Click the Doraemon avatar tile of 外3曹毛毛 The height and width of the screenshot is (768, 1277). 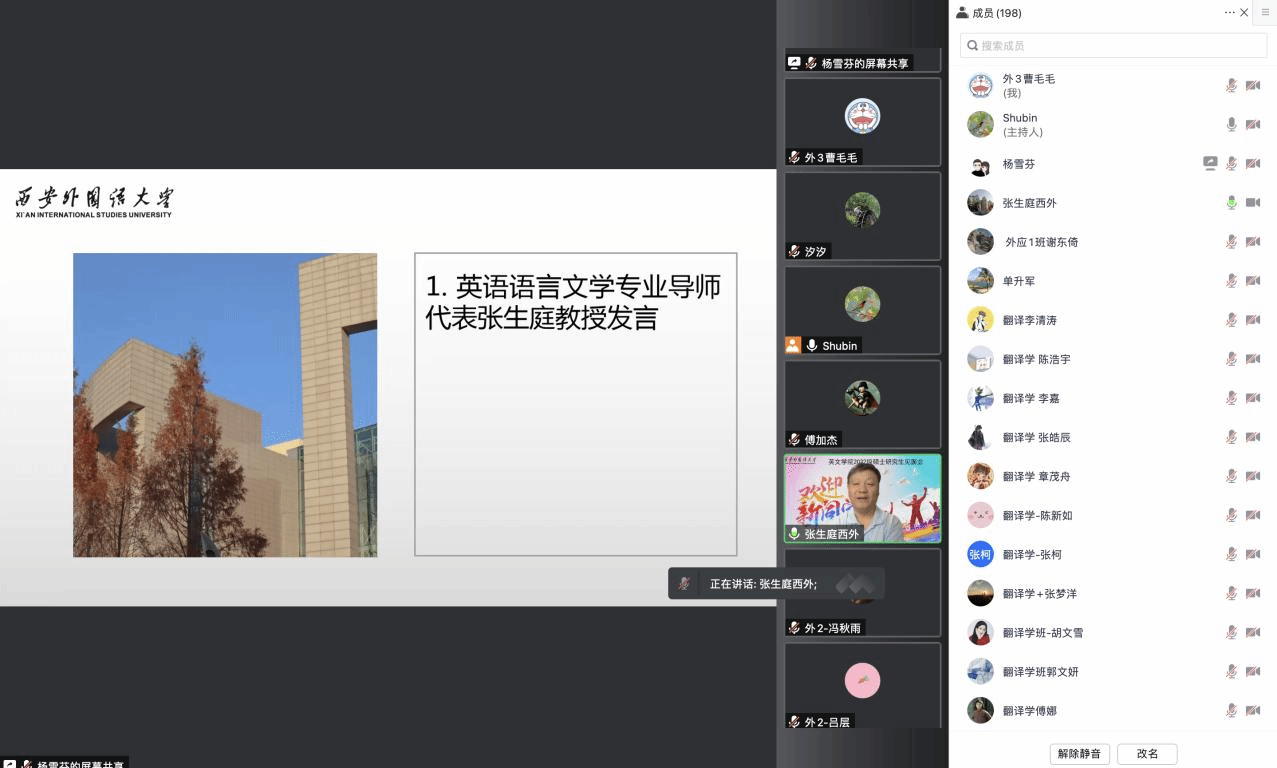coord(862,116)
